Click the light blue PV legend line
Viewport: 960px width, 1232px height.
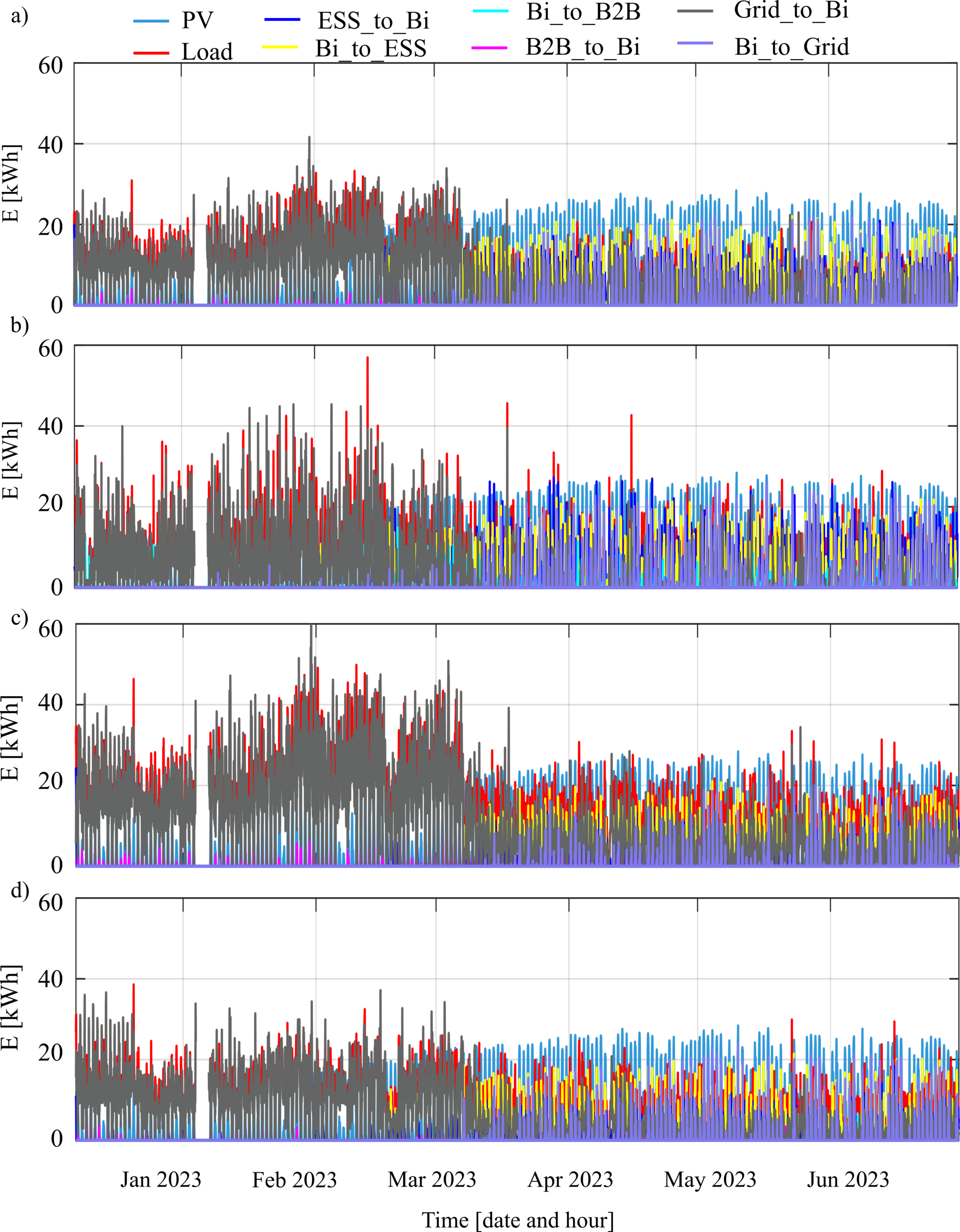coord(150,21)
